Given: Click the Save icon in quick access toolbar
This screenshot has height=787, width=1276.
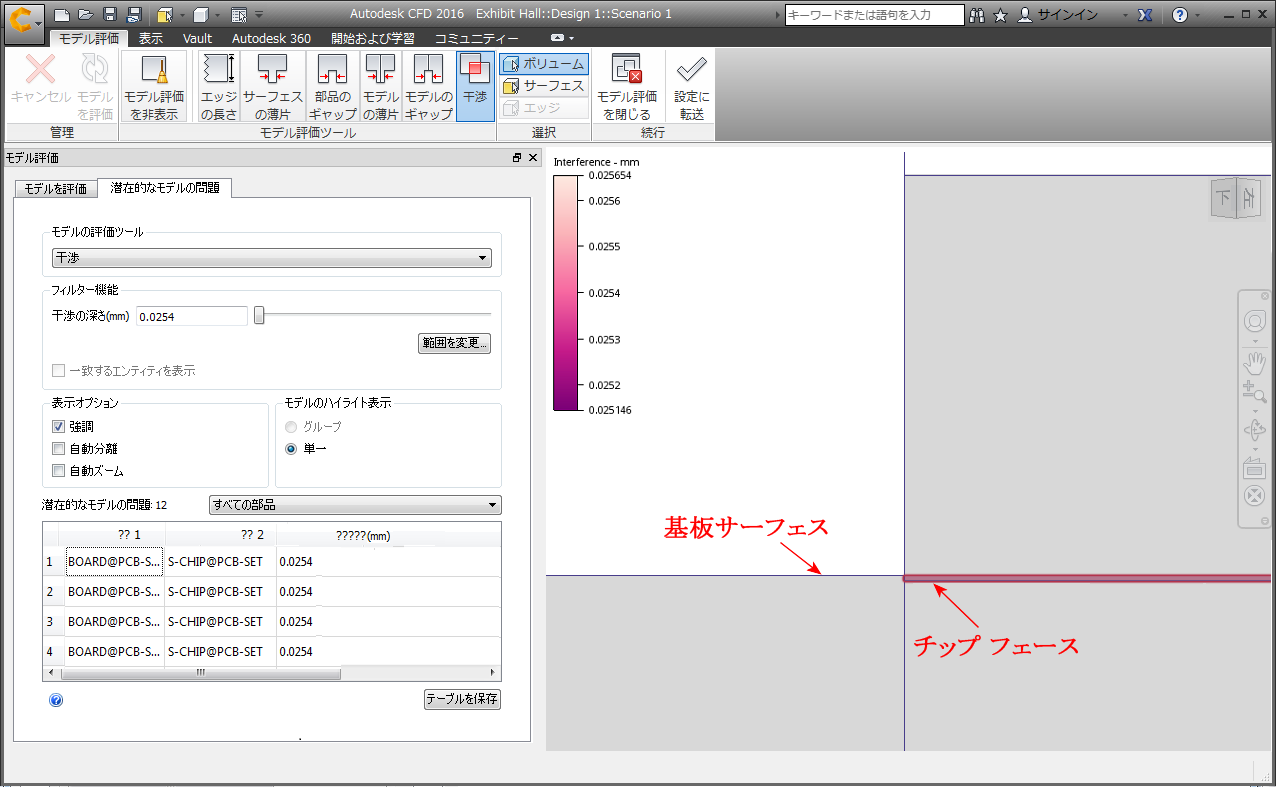Looking at the screenshot, I should [x=109, y=15].
